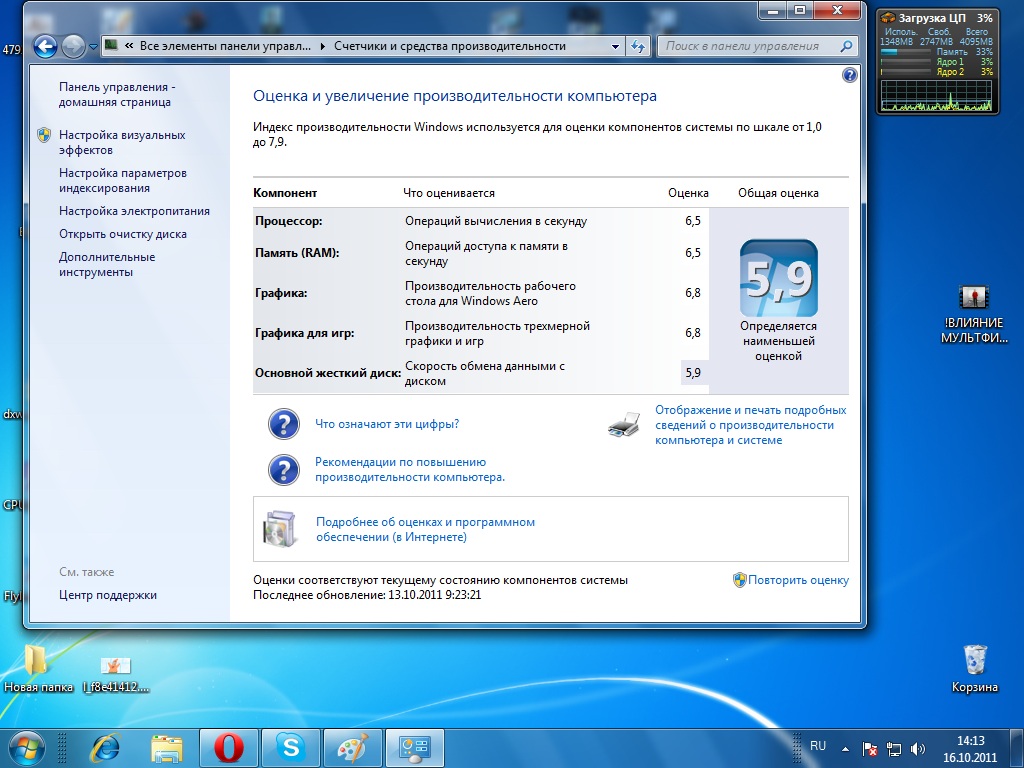Screen dimensions: 1024x768
Task: Open '!ВЛИЯНИЕ МУЛЬТФИ...' desktop video file
Action: tap(974, 315)
